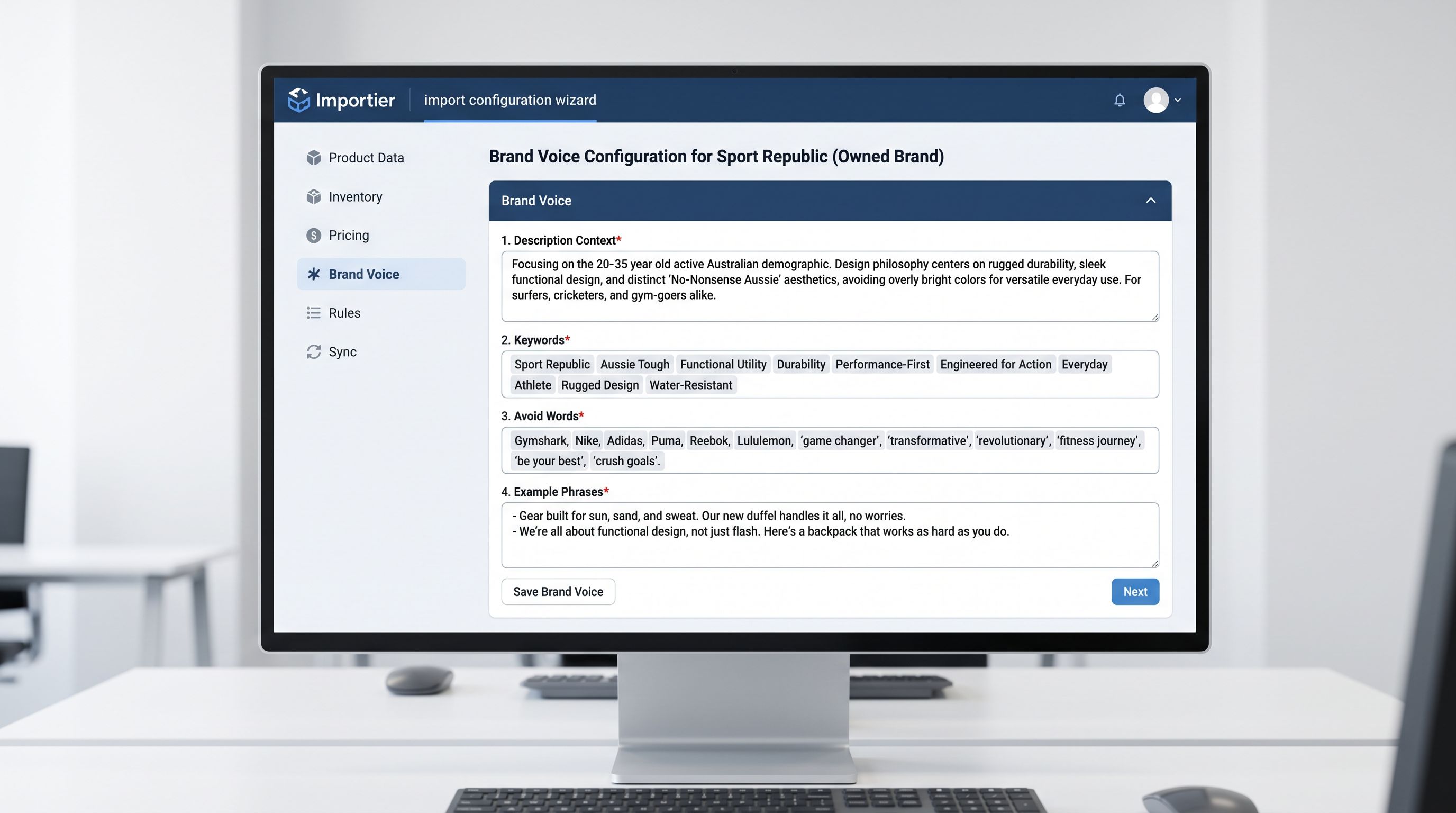
Task: Click the 'Performance-First' keyword tag
Action: 882,364
